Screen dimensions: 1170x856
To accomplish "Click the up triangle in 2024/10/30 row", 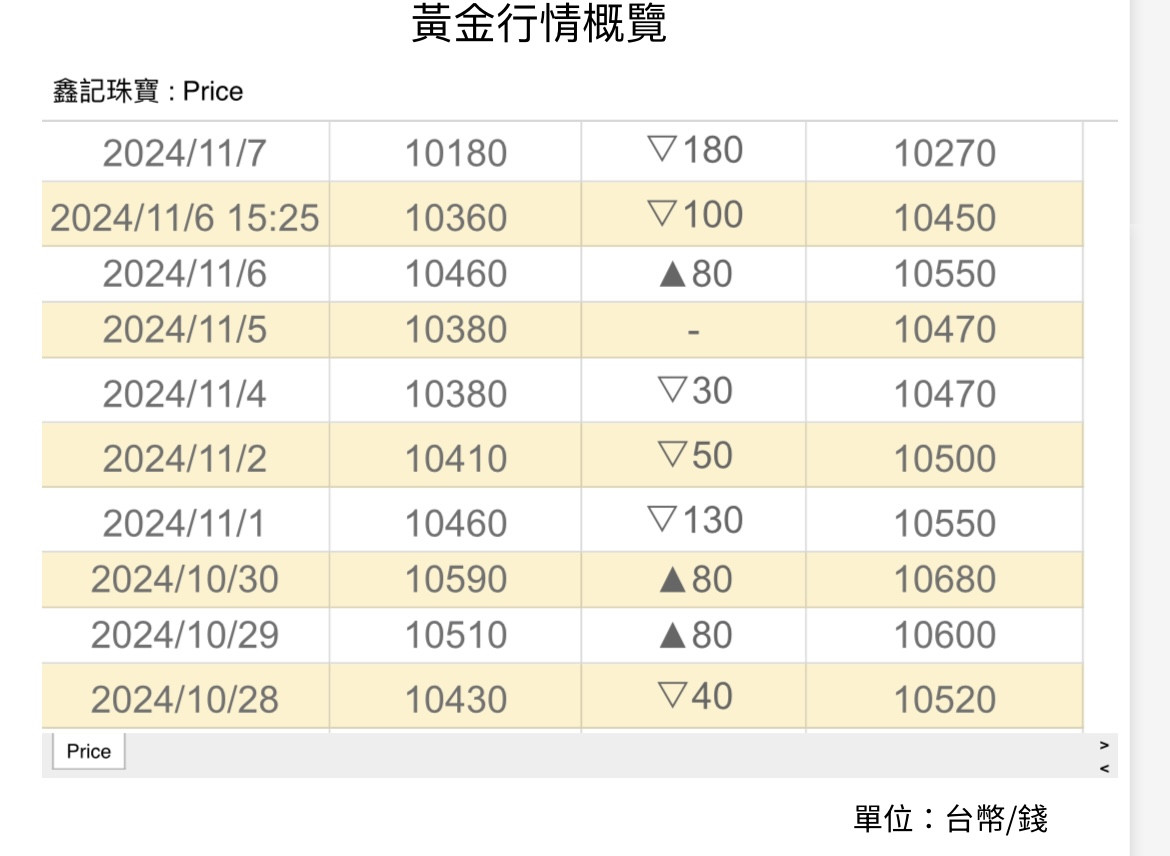I will 672,580.
